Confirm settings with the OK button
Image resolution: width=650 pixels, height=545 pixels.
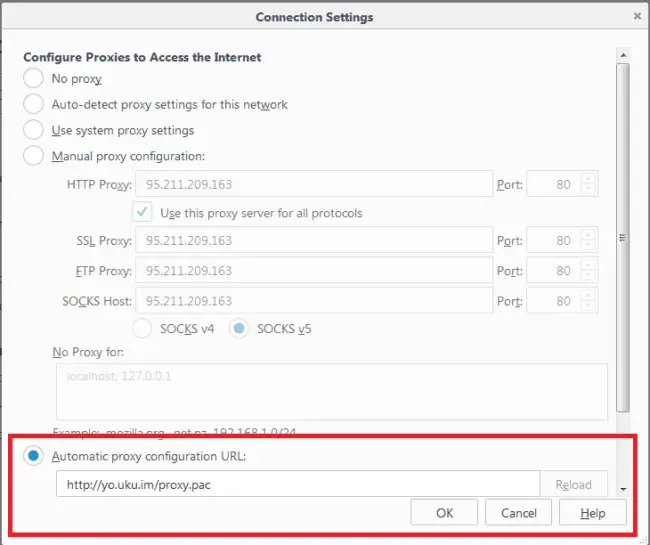click(444, 513)
